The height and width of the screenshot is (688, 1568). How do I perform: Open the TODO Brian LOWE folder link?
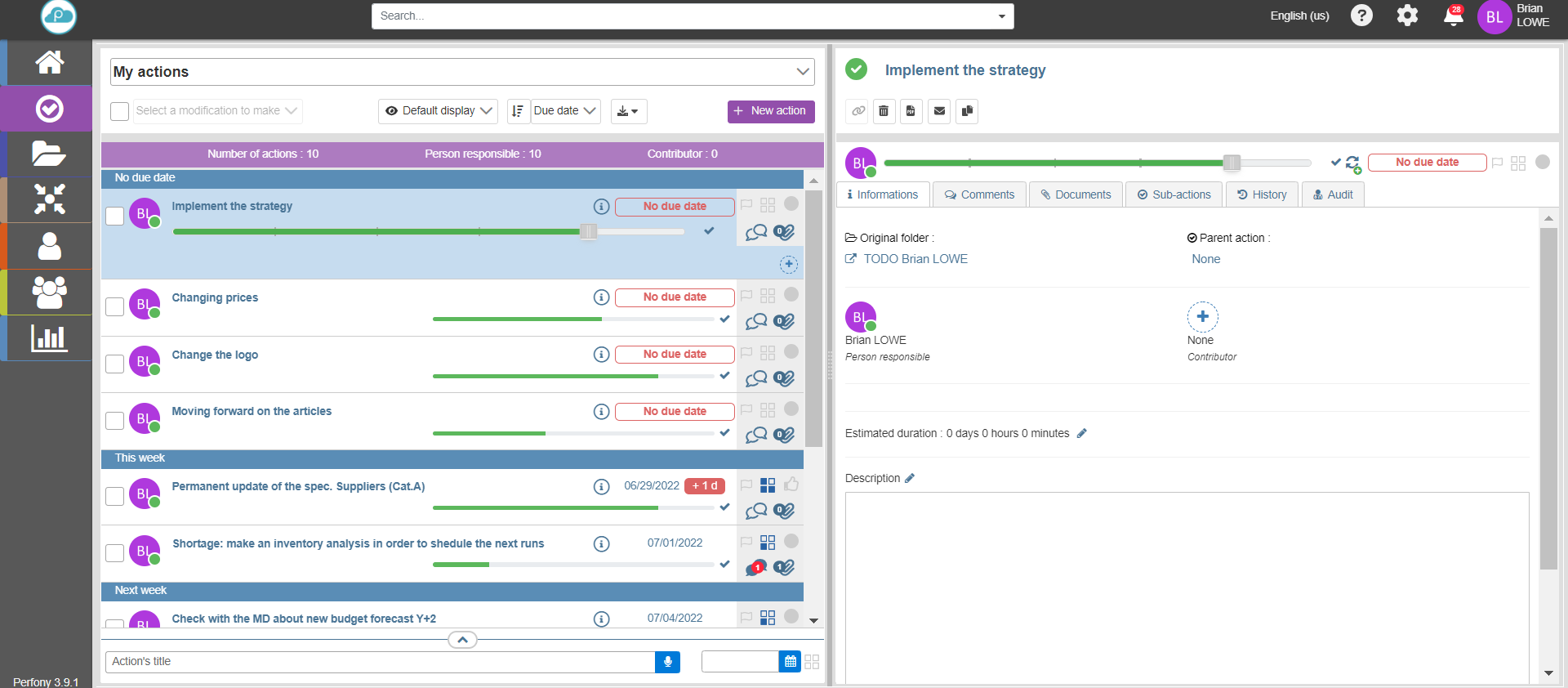[x=915, y=259]
